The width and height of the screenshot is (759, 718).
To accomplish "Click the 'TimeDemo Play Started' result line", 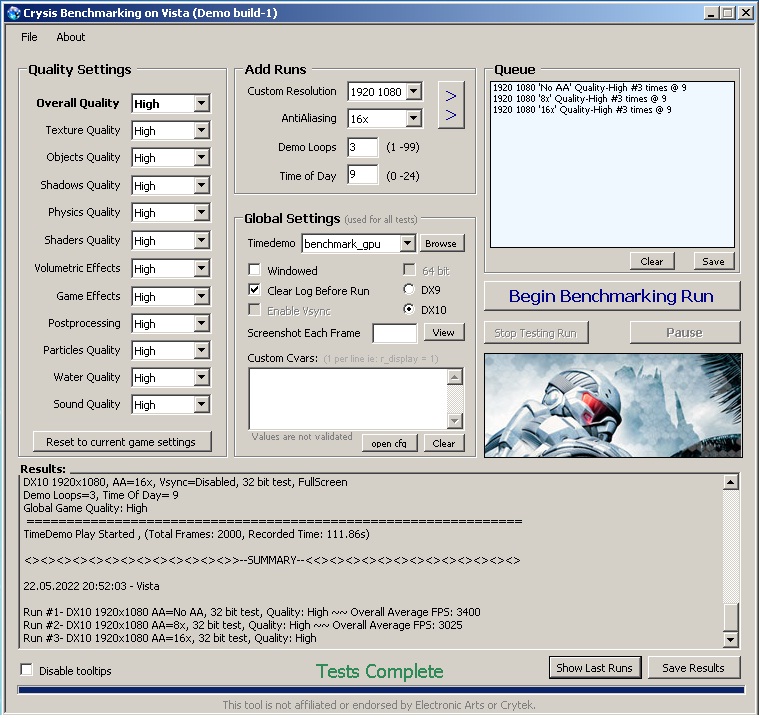I will point(197,534).
